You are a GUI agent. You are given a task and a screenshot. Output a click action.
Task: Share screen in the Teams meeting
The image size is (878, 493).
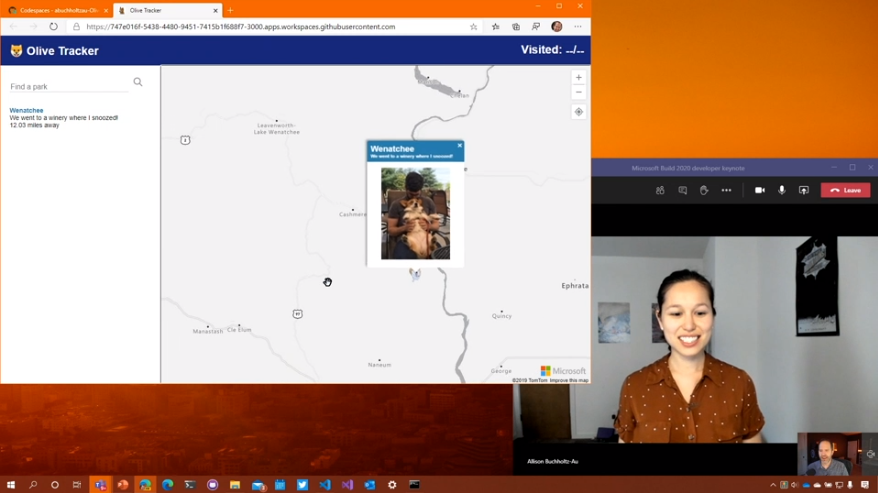pyautogui.click(x=804, y=190)
